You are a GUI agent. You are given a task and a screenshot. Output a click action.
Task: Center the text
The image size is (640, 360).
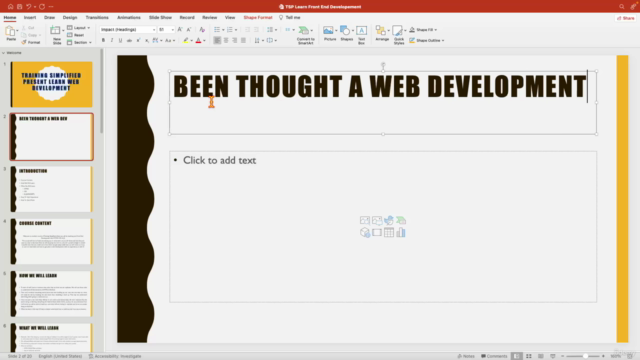click(x=226, y=40)
